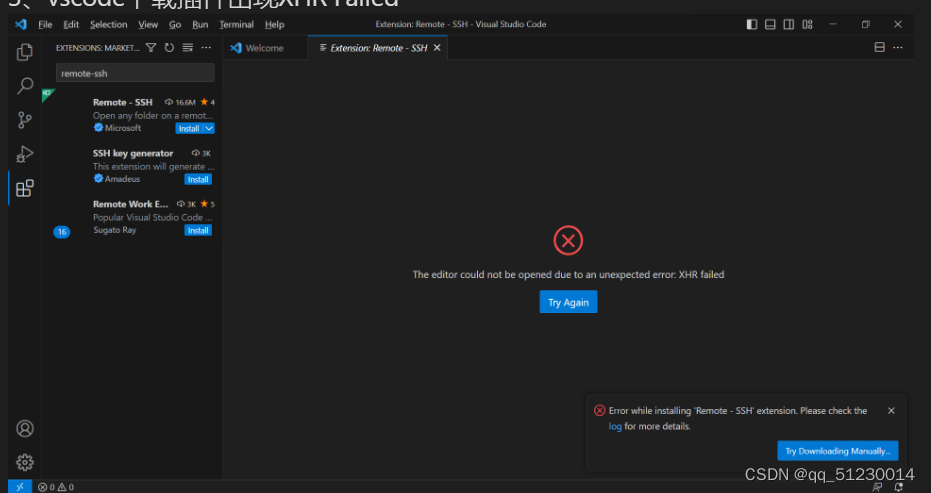Dismiss the install error notification

pyautogui.click(x=891, y=410)
